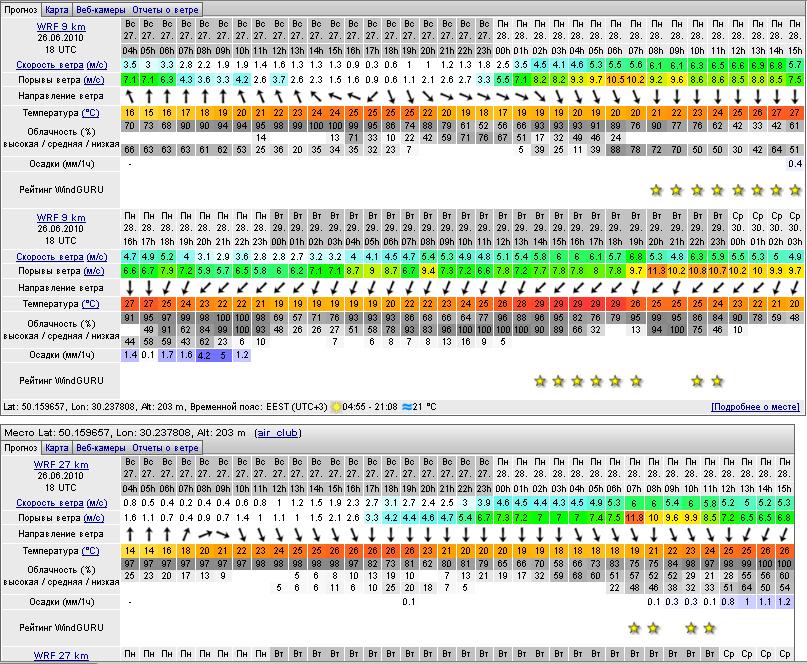Click last rating star in WRF 27 km table
807x664 pixels.
coord(709,628)
